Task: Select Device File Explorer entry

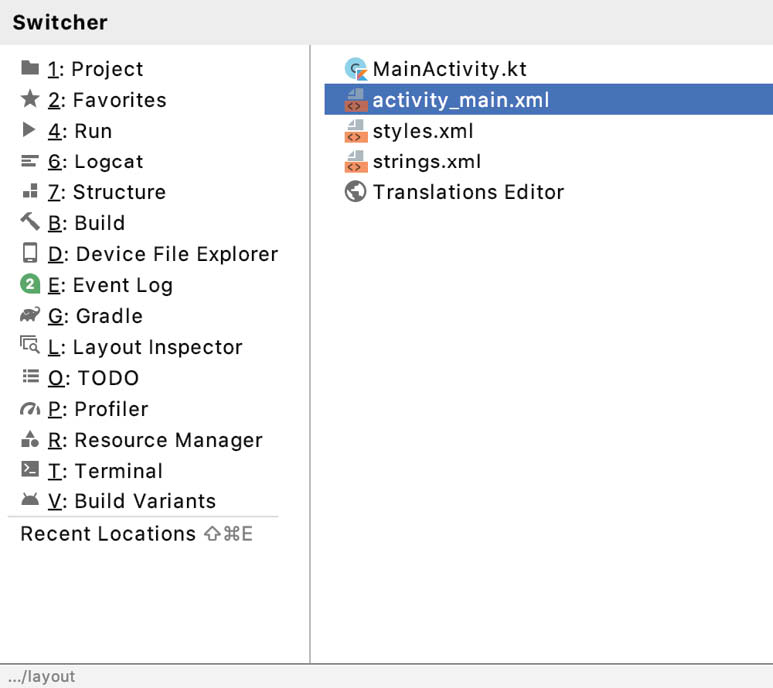Action: coord(149,254)
